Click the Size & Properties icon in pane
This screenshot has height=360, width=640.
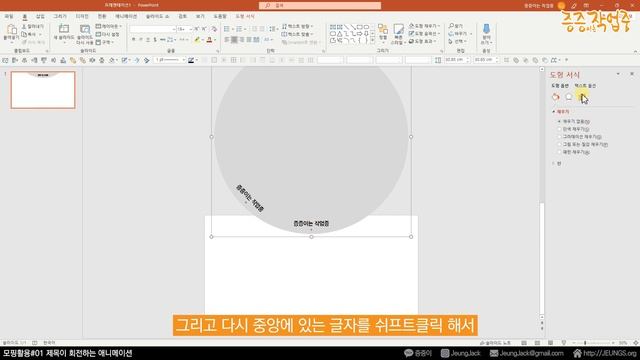pyautogui.click(x=582, y=97)
